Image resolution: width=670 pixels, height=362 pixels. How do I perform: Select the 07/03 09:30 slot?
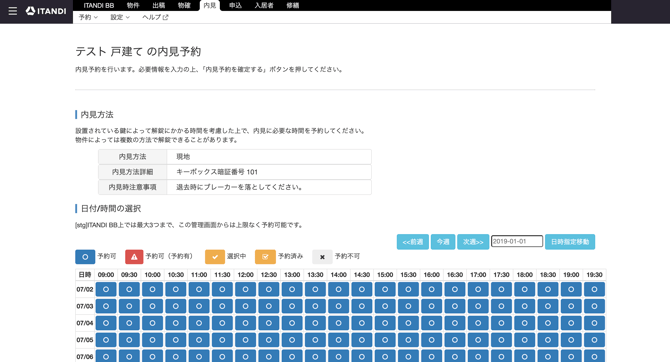pyautogui.click(x=129, y=306)
